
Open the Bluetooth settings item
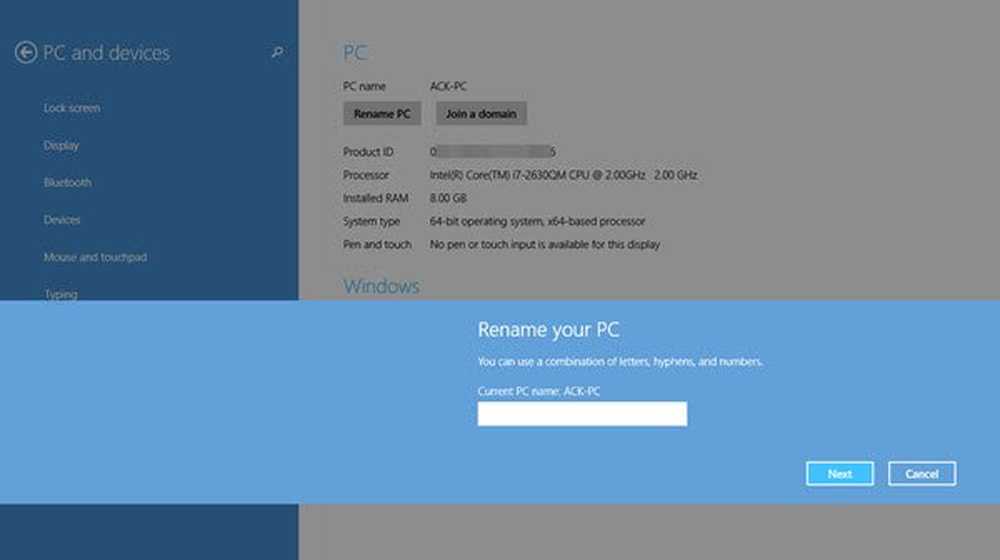click(67, 182)
